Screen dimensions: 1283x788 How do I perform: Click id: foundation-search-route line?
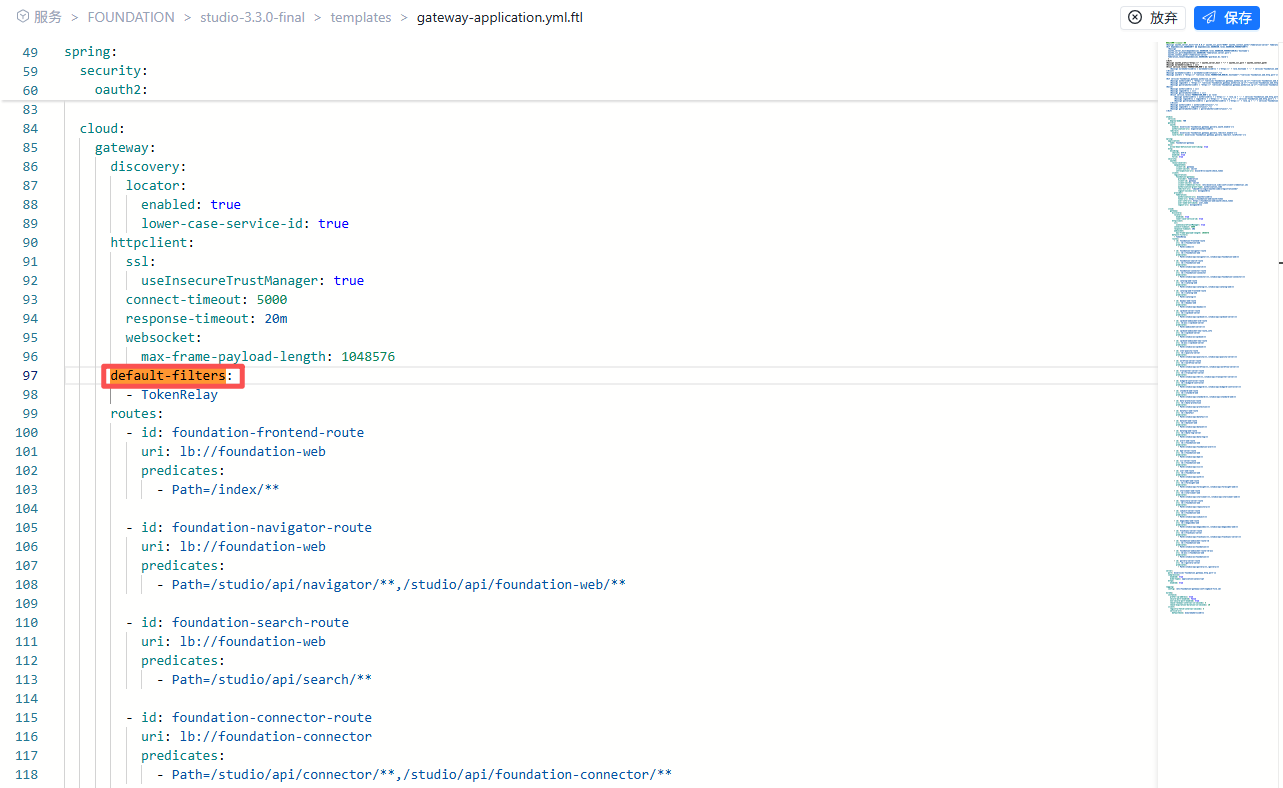pos(237,622)
